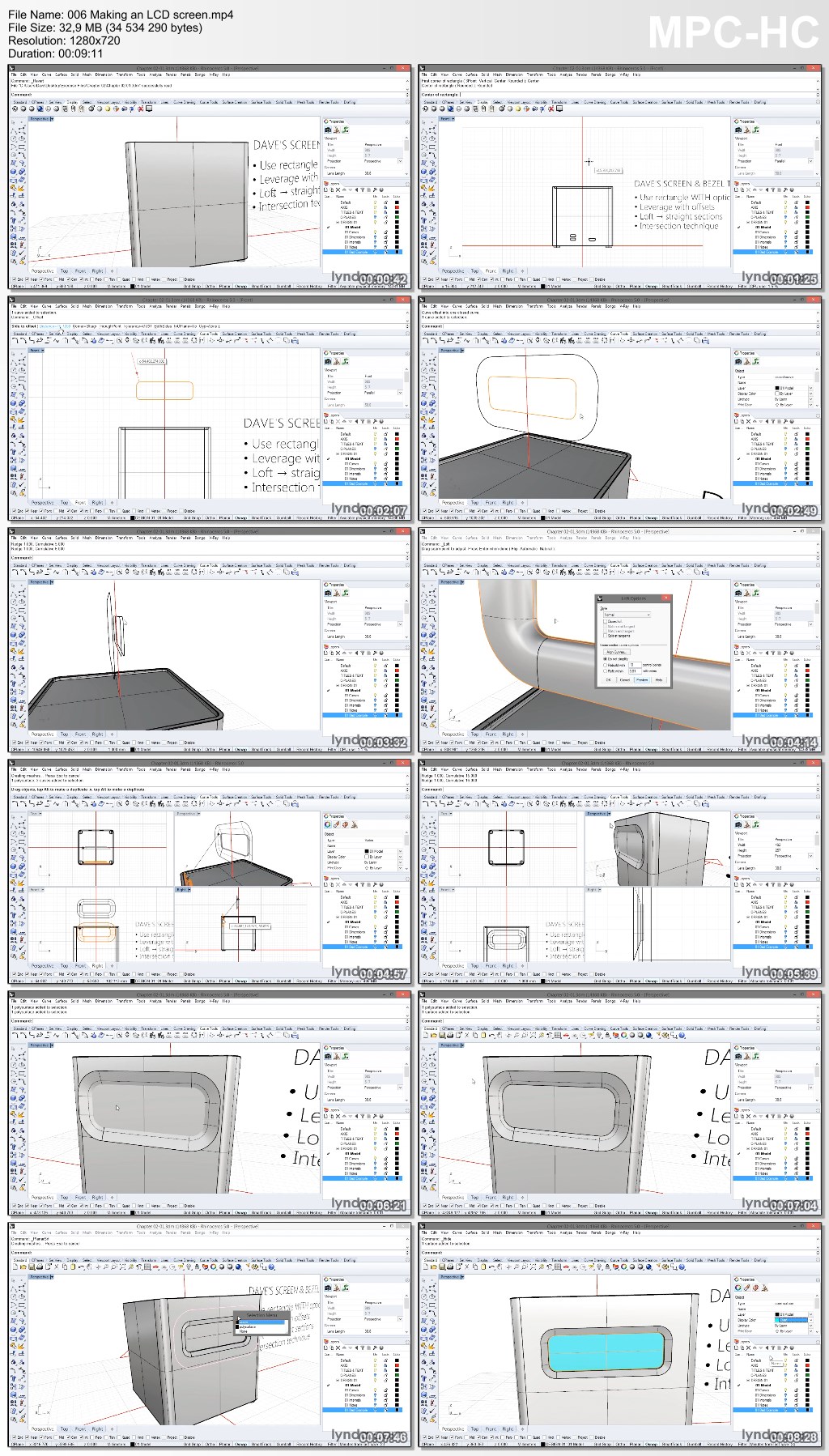Open the thumbnail frame at 00:07:04

620,1102
